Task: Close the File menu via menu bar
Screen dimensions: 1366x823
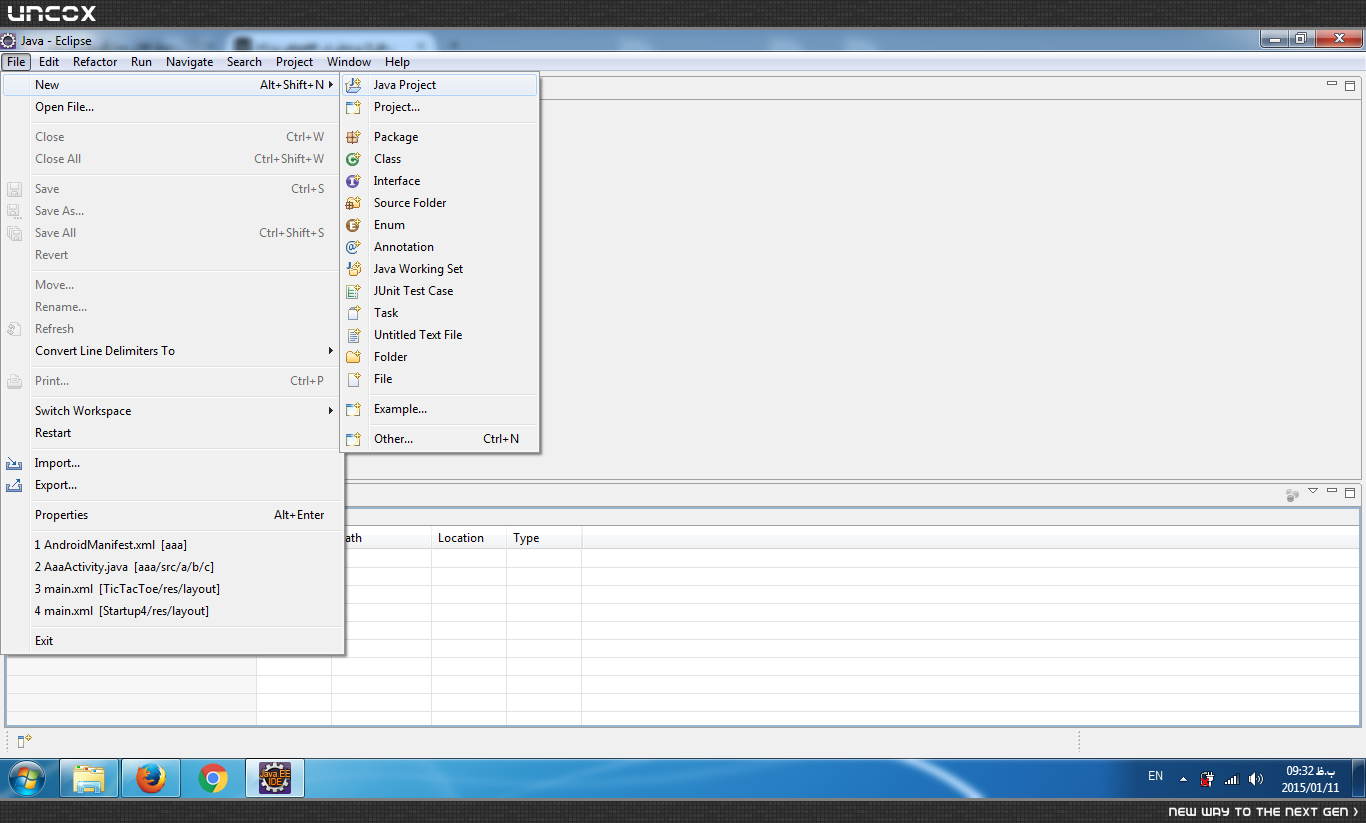Action: pos(16,62)
